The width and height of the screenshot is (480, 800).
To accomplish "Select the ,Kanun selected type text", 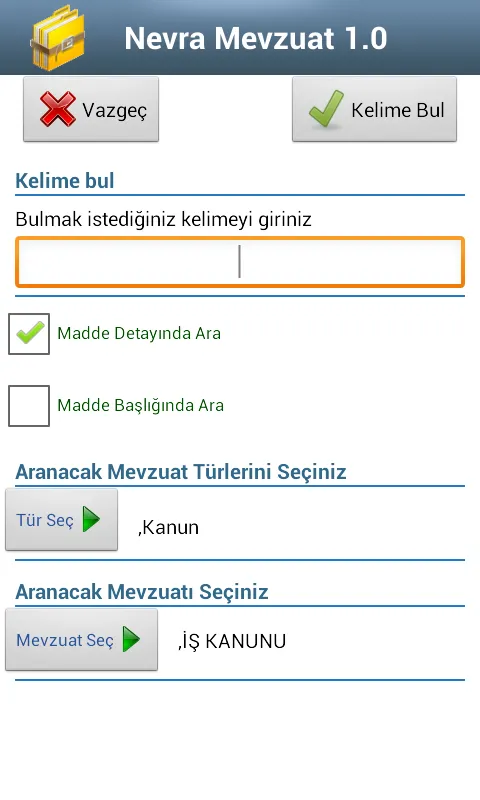I will 168,528.
